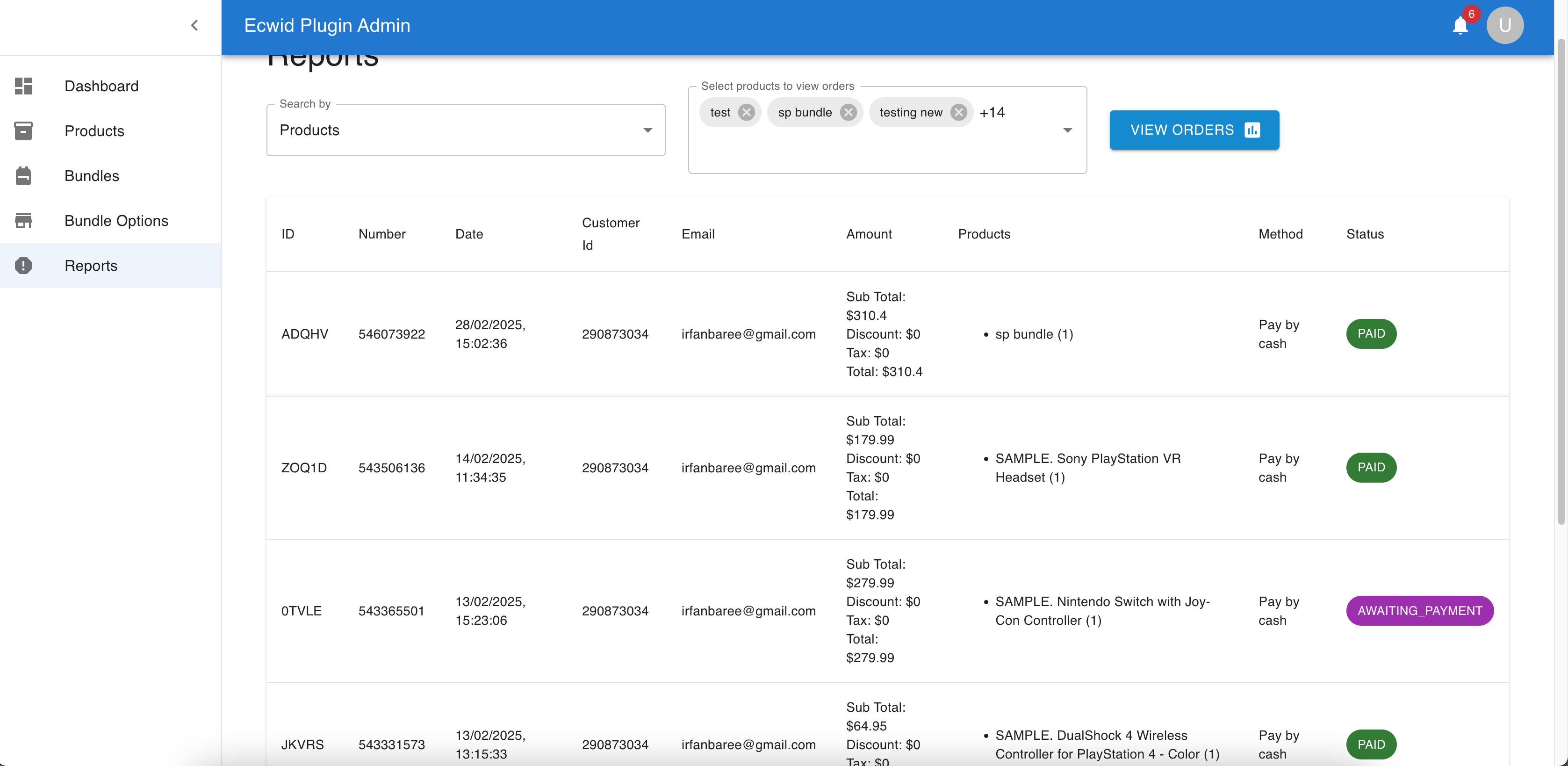Click the notification bell icon
Screen dimensions: 1568x766
[x=1460, y=26]
